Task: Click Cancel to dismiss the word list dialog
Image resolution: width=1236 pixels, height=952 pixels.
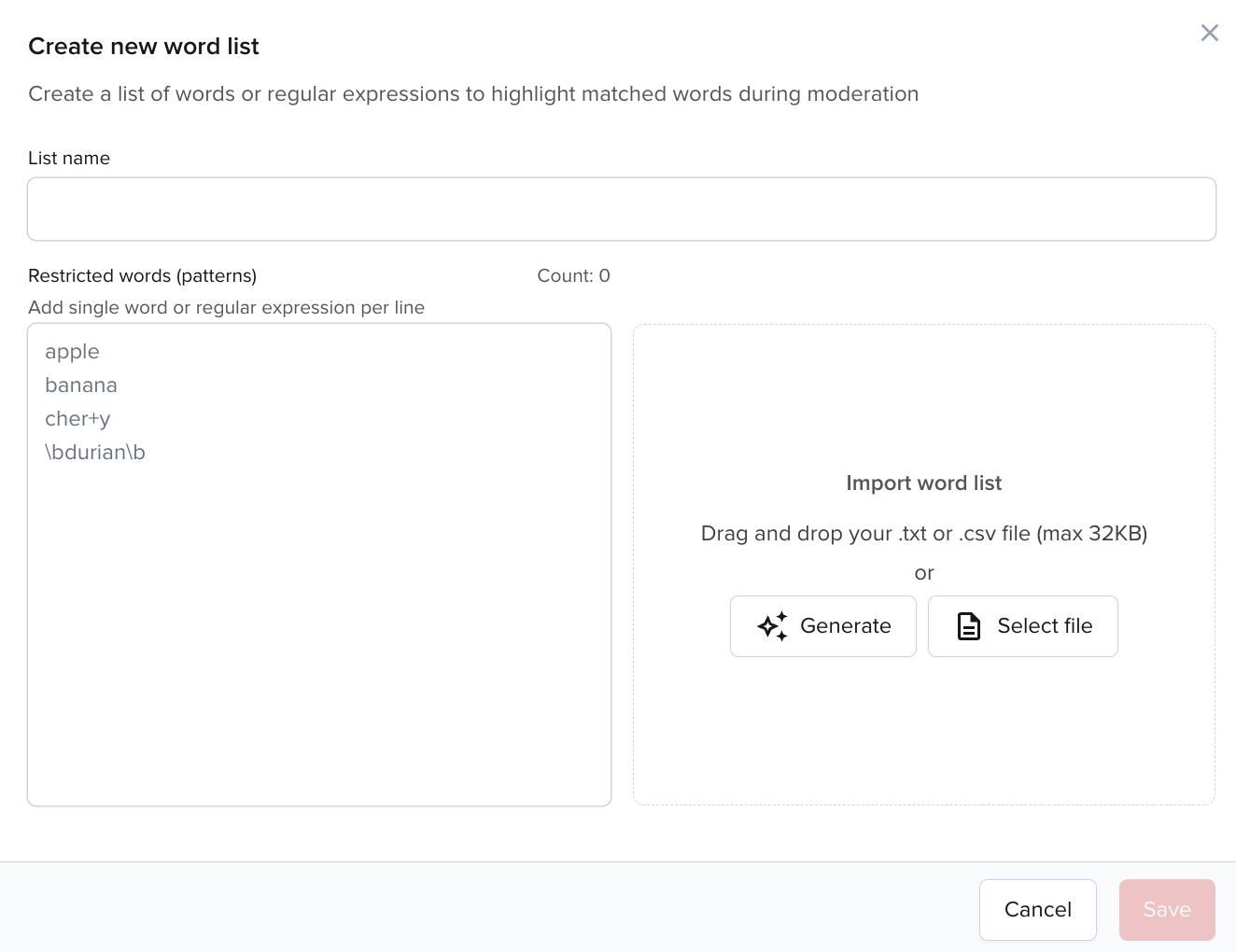Action: 1037,909
